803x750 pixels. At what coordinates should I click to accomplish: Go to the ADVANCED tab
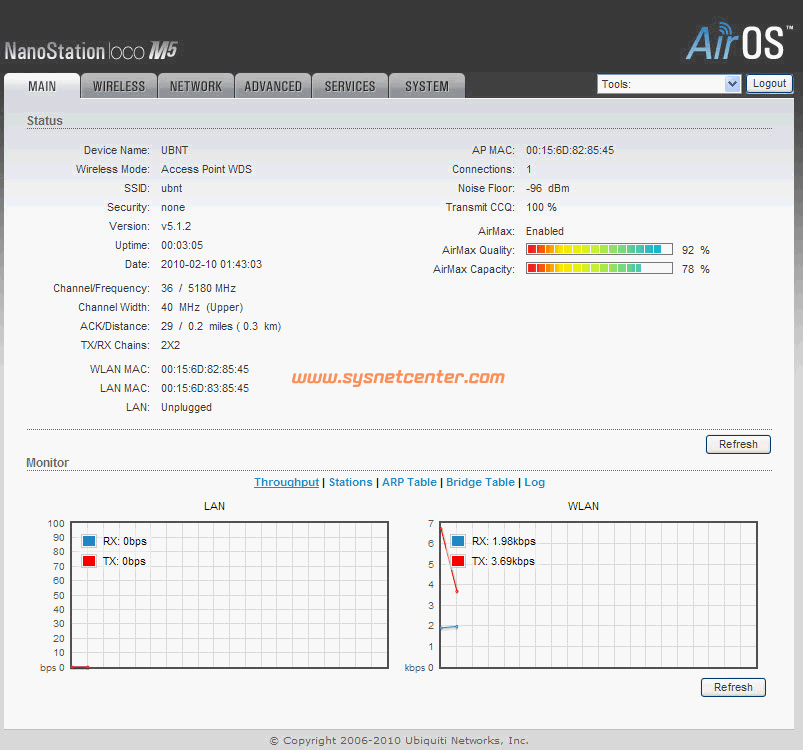click(273, 86)
